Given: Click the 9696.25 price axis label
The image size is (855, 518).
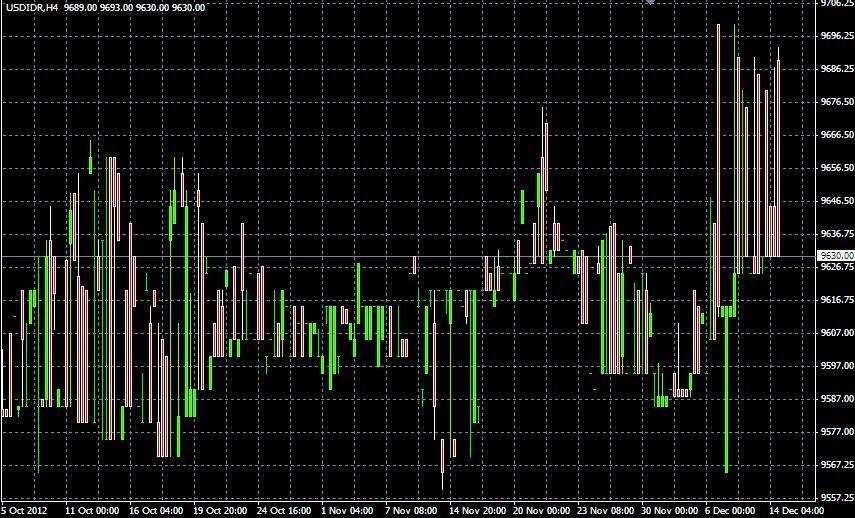Looking at the screenshot, I should click(x=837, y=35).
